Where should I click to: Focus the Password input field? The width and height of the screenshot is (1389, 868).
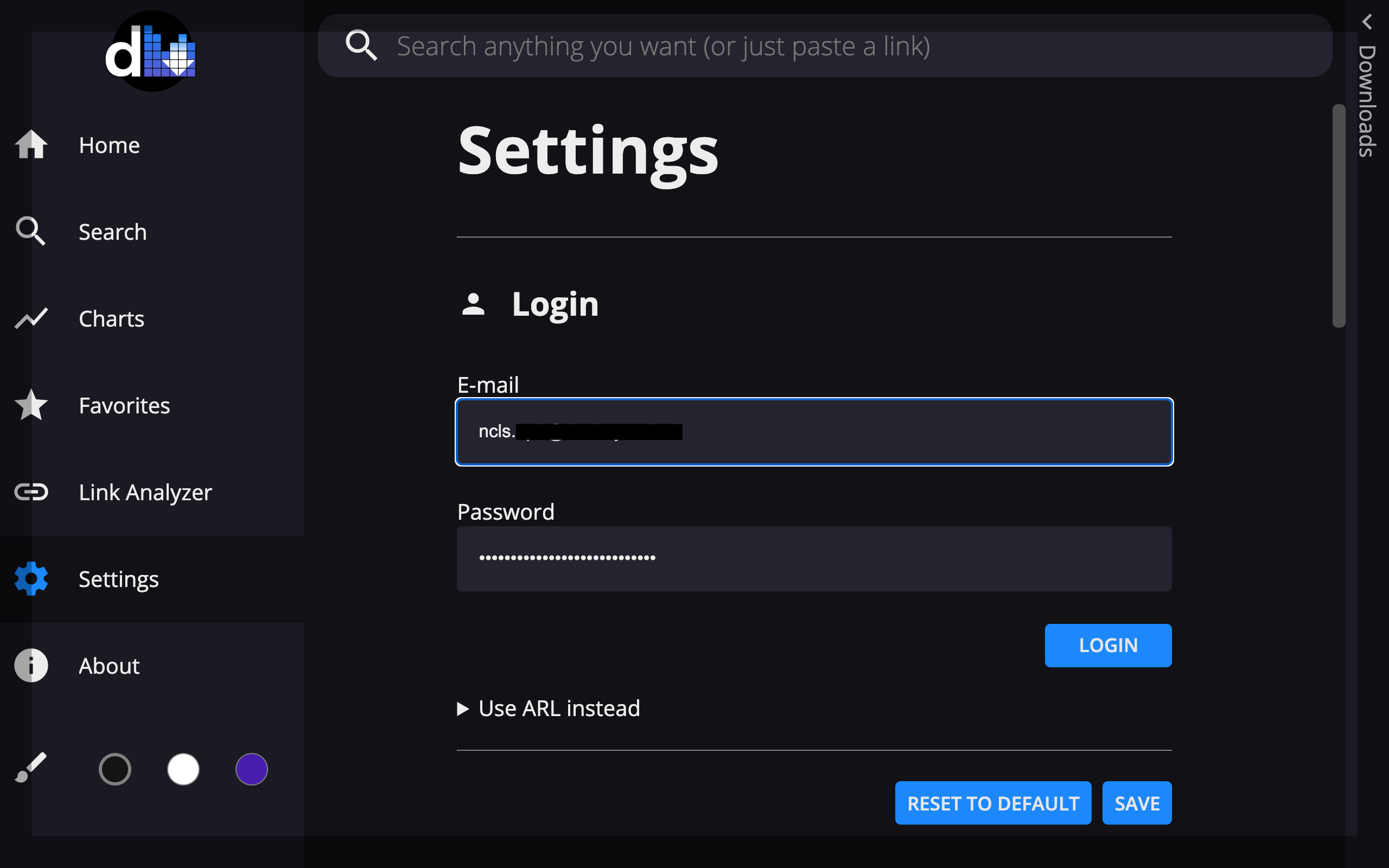pos(814,559)
